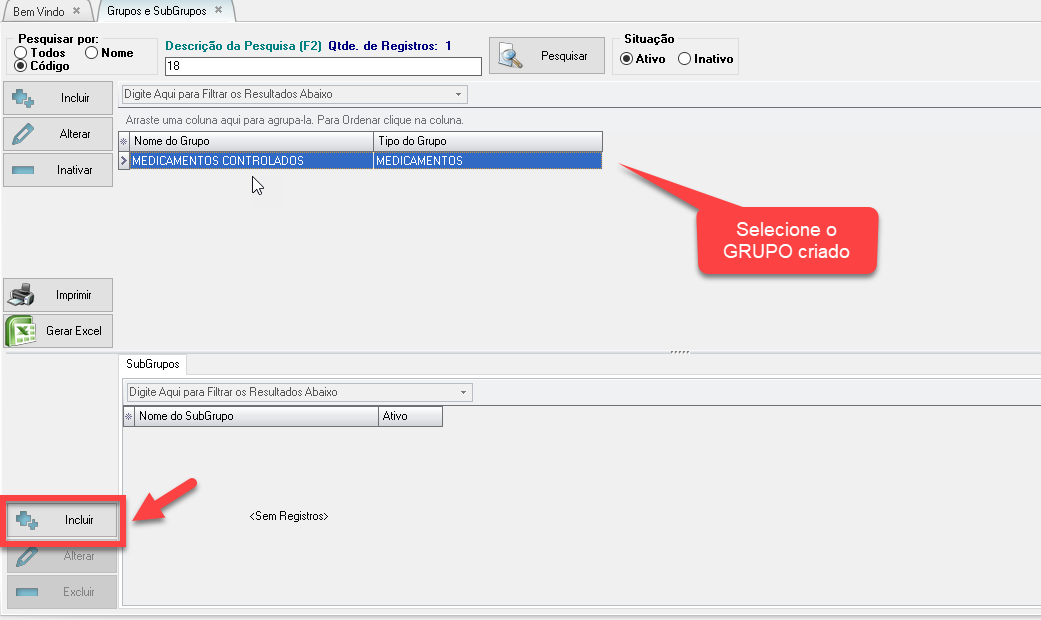1041x620 pixels.
Task: Close the Grupos e SubGrupos tab
Action: coord(219,10)
